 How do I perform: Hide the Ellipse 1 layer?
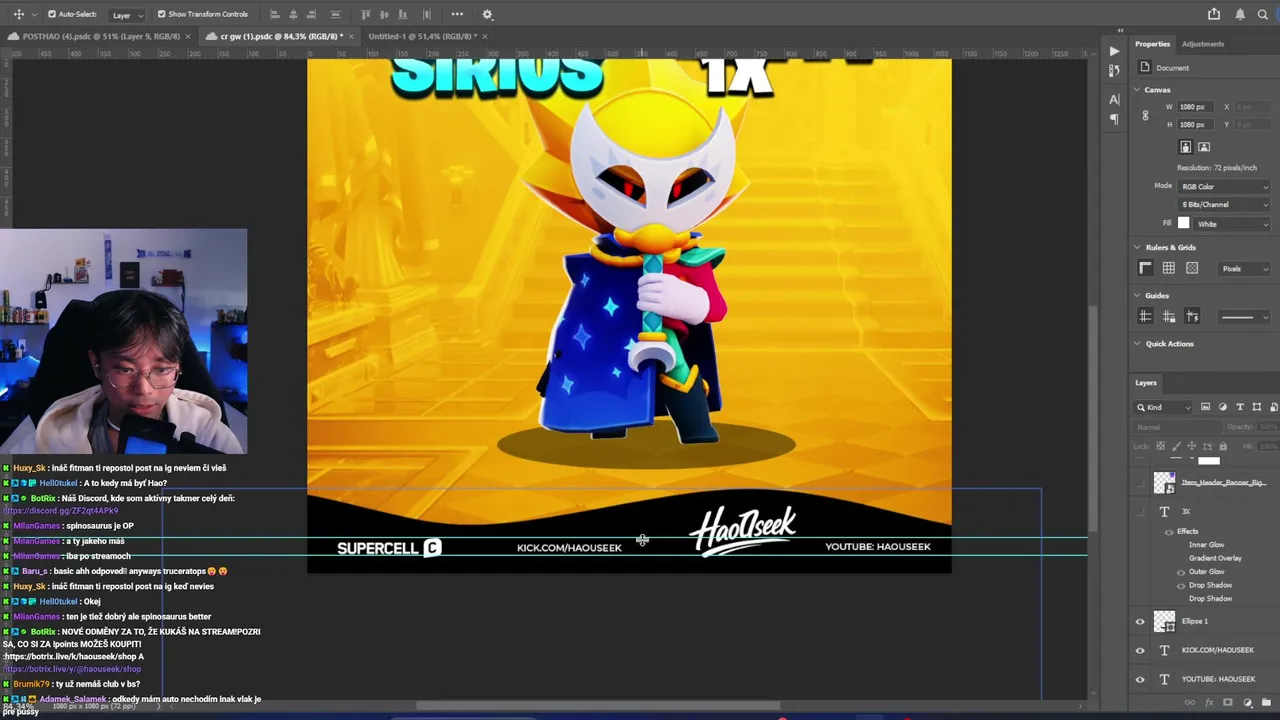(1140, 622)
